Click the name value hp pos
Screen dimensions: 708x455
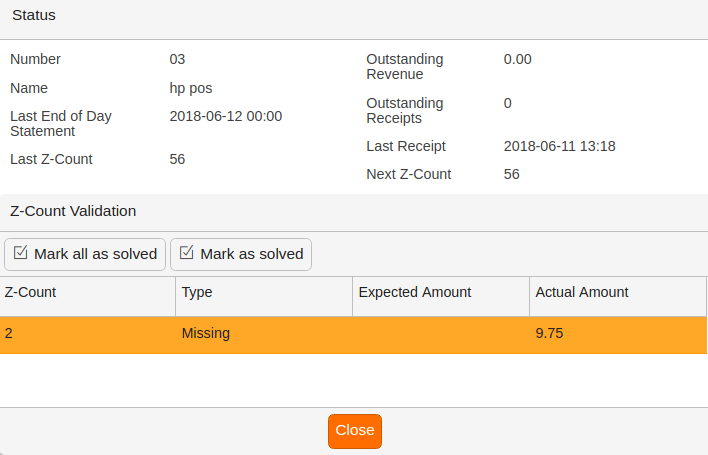[x=191, y=88]
